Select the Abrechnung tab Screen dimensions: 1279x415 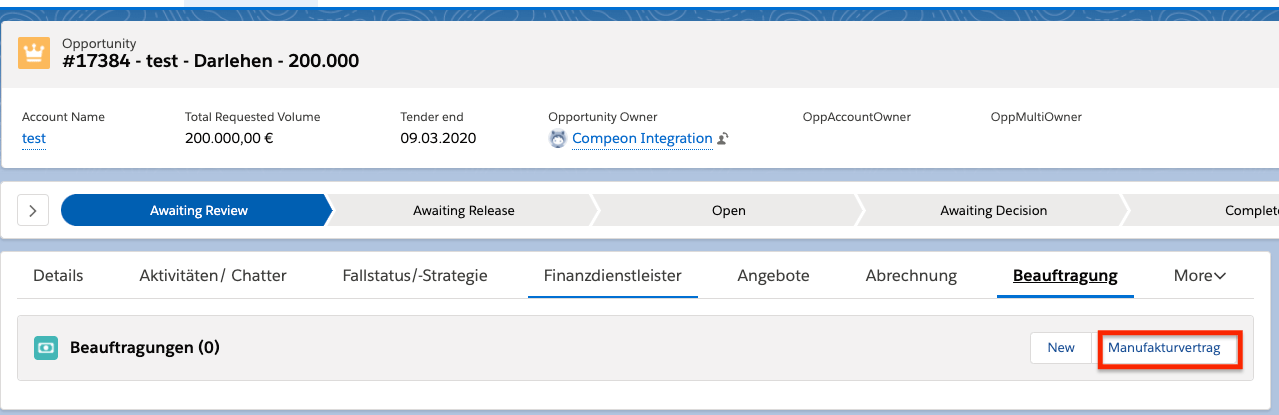(x=911, y=276)
